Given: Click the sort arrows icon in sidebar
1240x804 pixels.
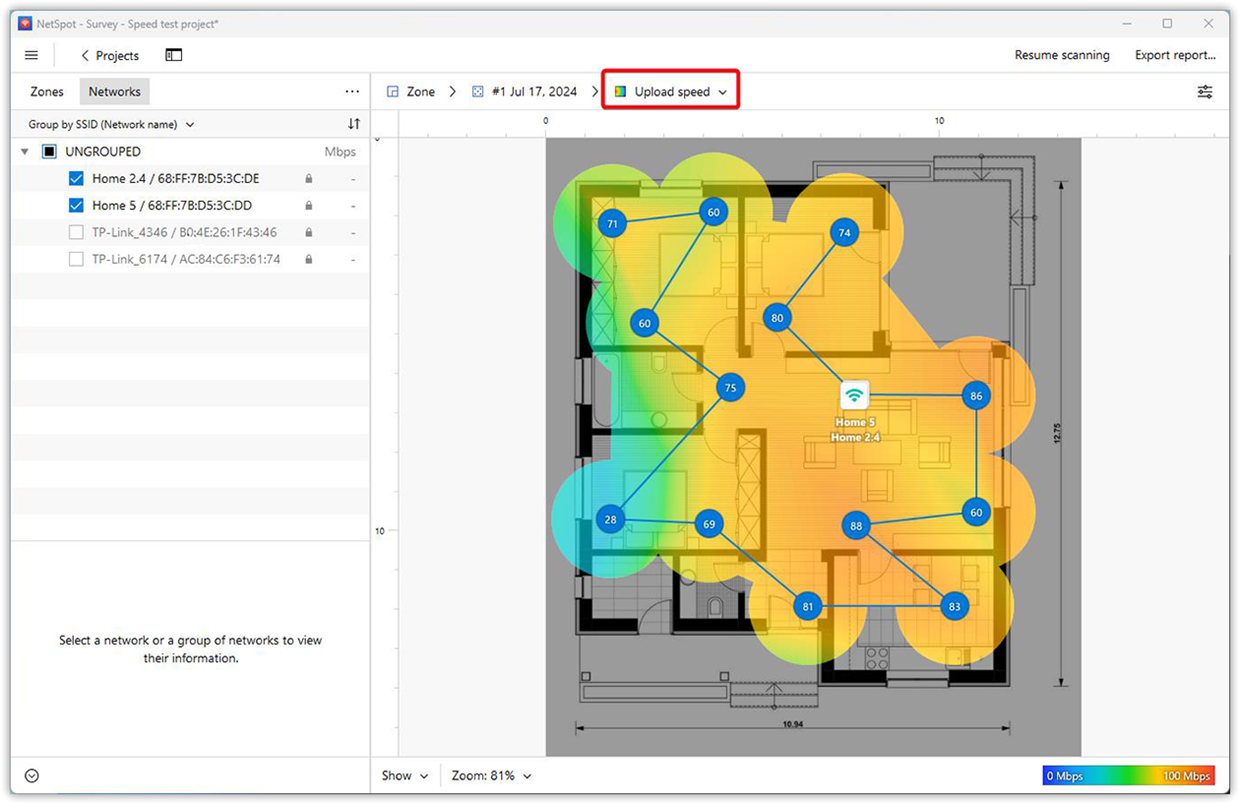Looking at the screenshot, I should click(353, 123).
